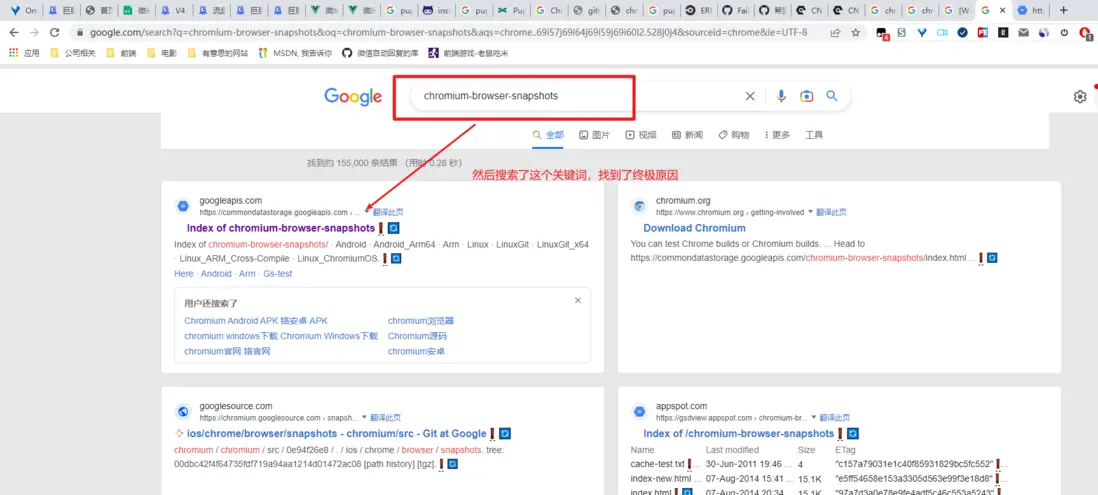Click 翻译此页 for the chromium.org result
The image size is (1098, 495).
click(832, 212)
